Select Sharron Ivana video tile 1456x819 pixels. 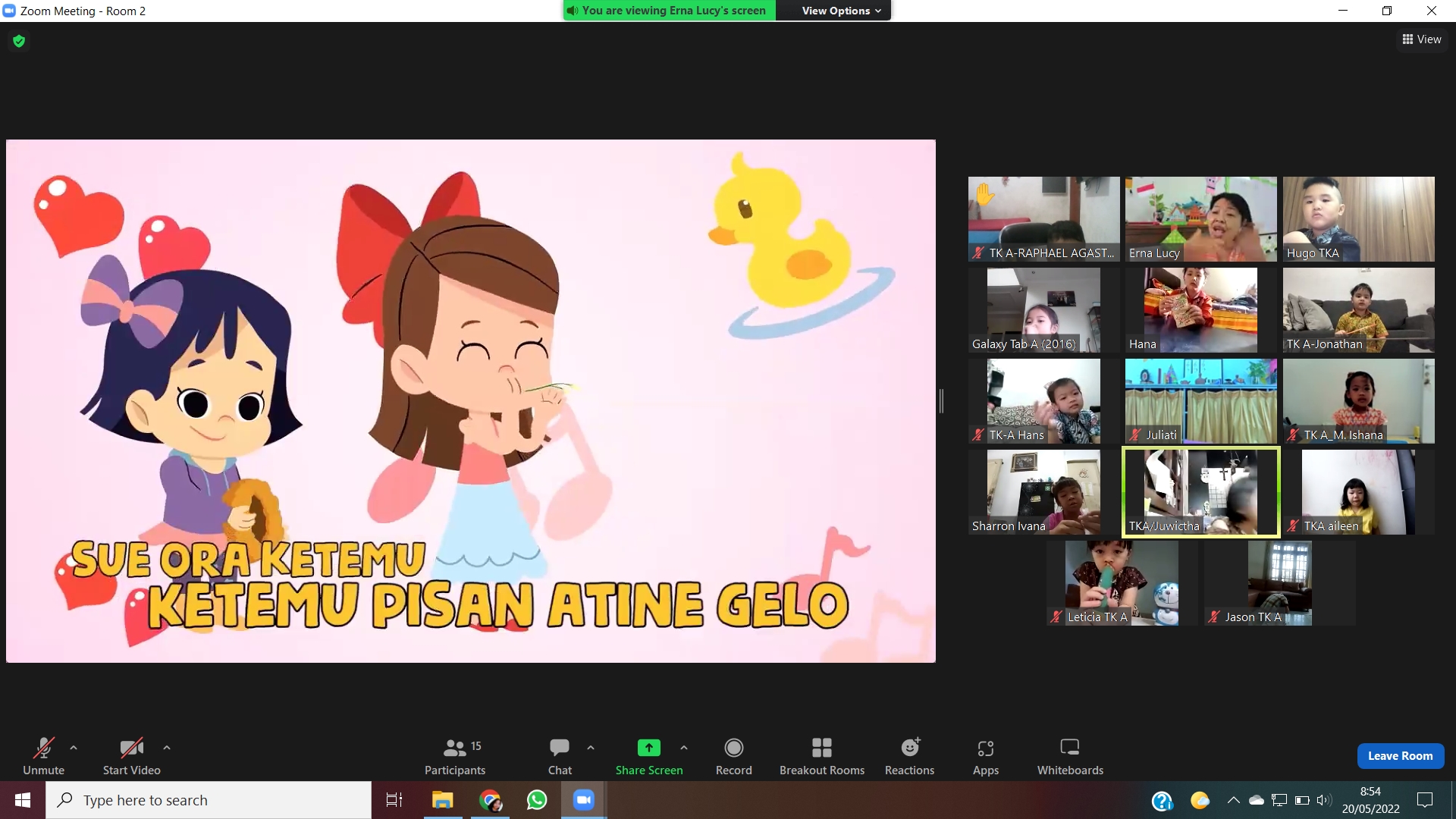[1043, 492]
